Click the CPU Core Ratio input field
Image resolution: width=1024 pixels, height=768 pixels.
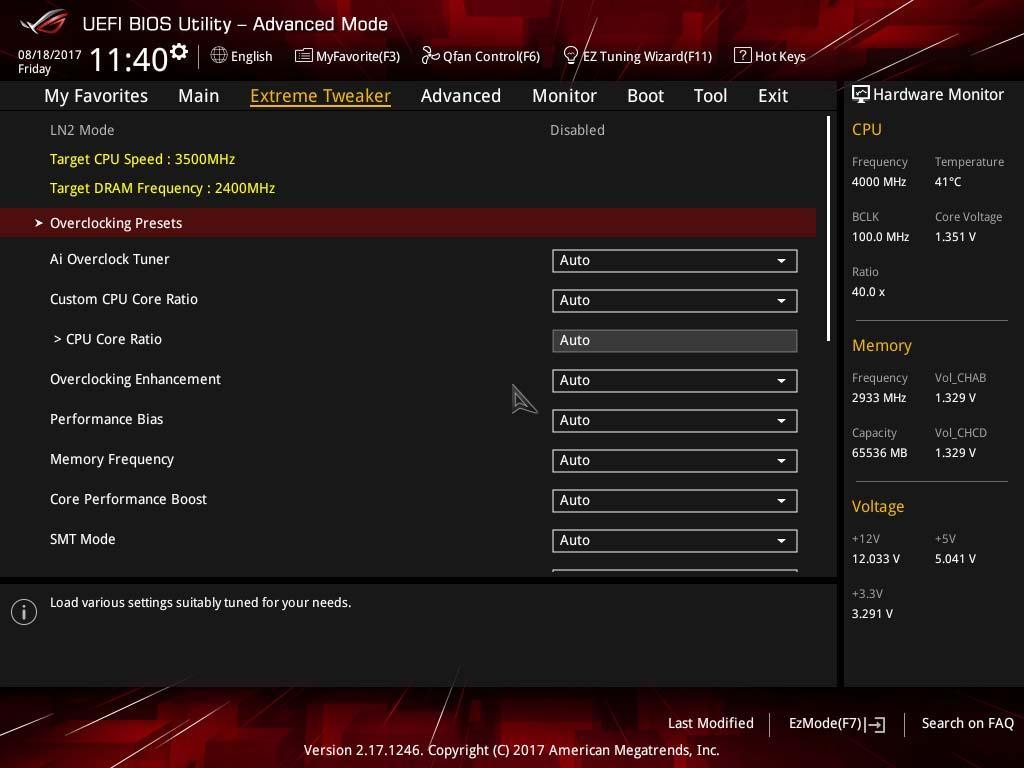675,341
